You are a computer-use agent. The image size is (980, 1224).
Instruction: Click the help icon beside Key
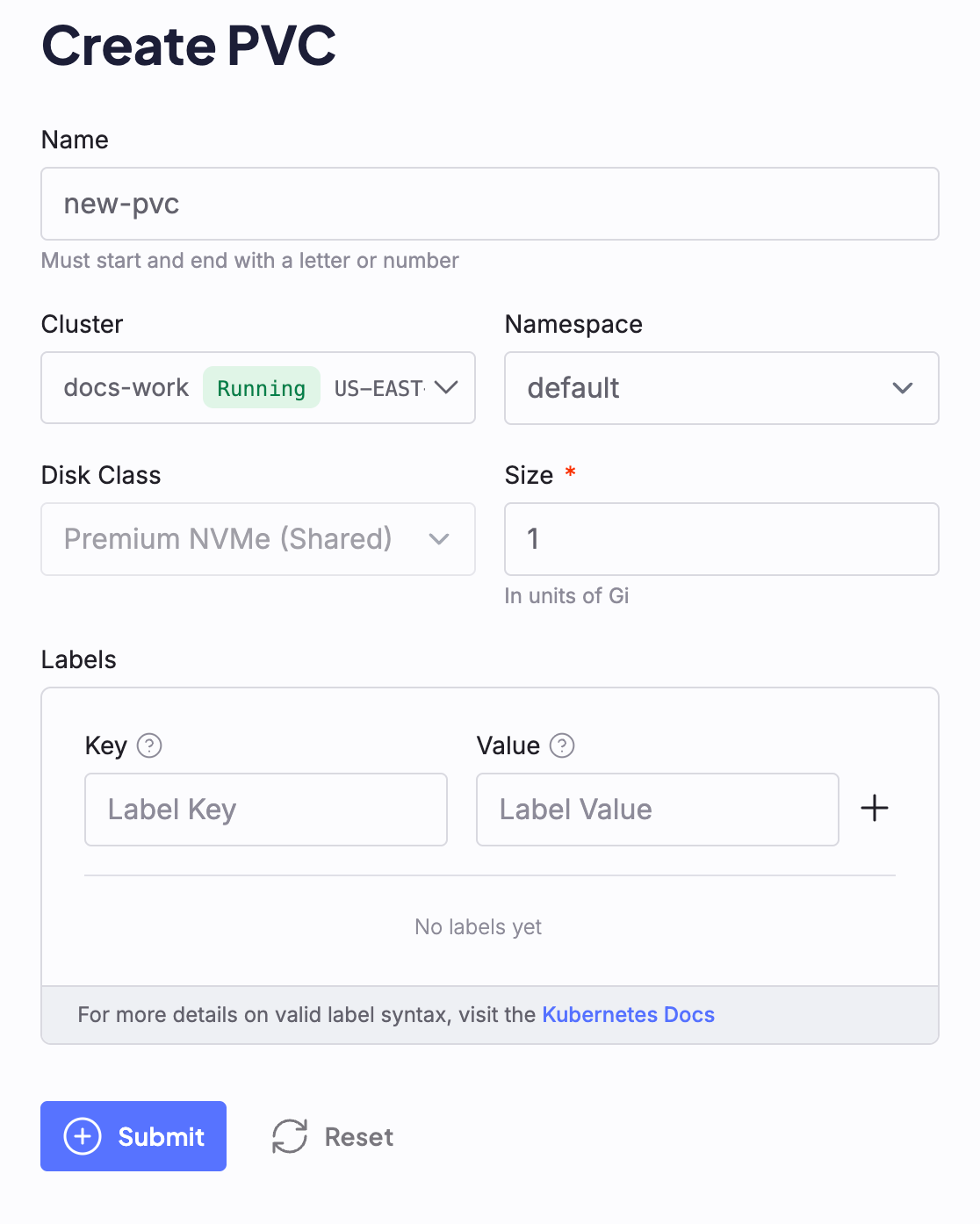coord(149,745)
